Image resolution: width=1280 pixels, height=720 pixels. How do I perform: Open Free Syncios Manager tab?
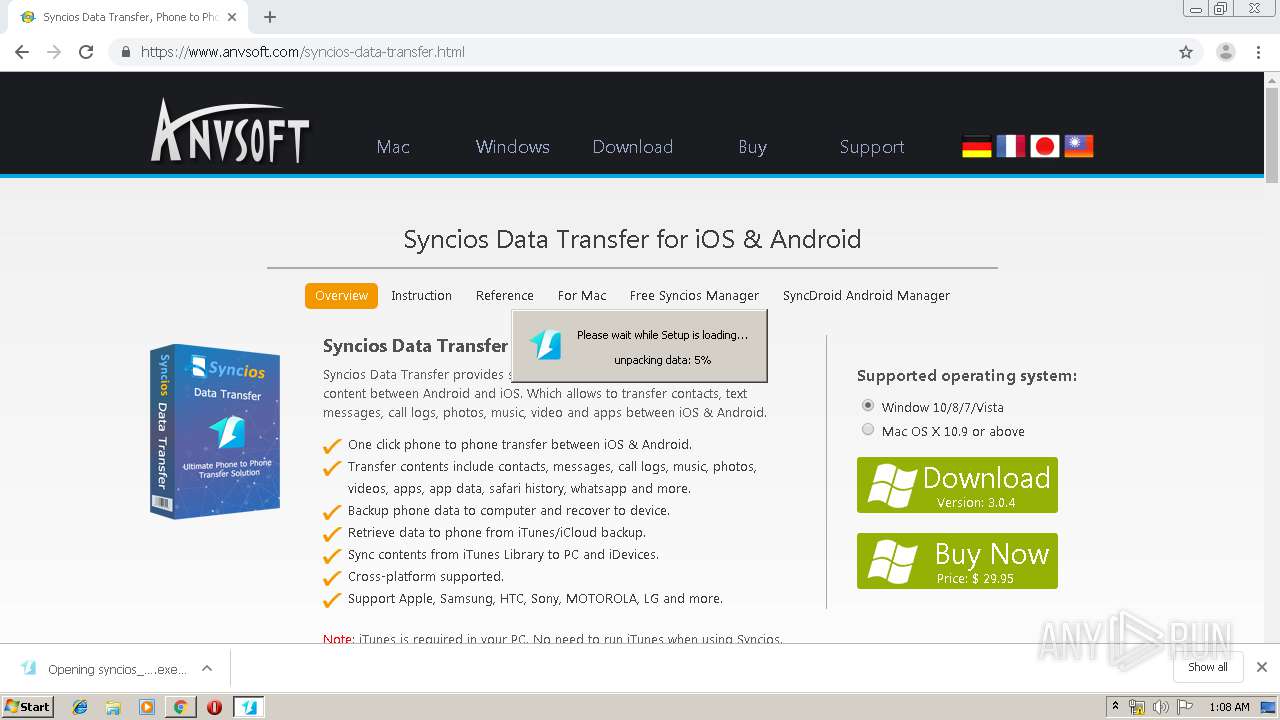[x=694, y=296]
